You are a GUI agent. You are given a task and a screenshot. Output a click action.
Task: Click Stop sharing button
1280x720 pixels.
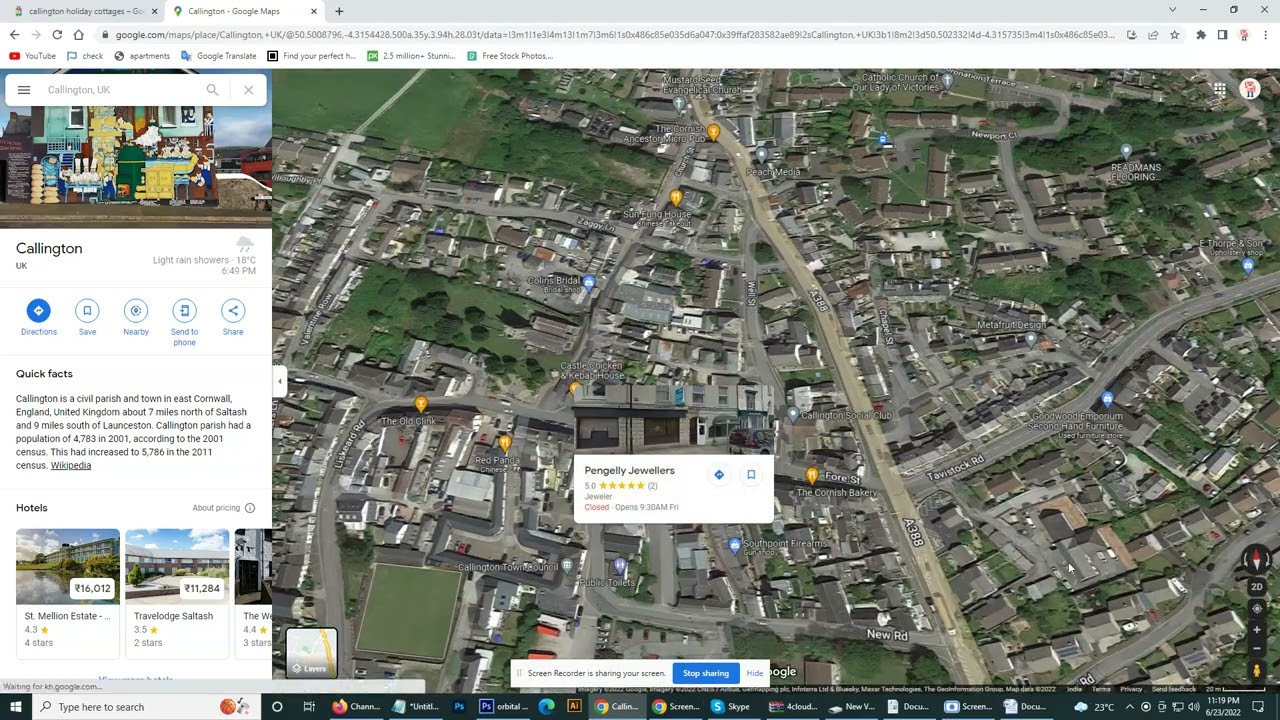[x=706, y=673]
